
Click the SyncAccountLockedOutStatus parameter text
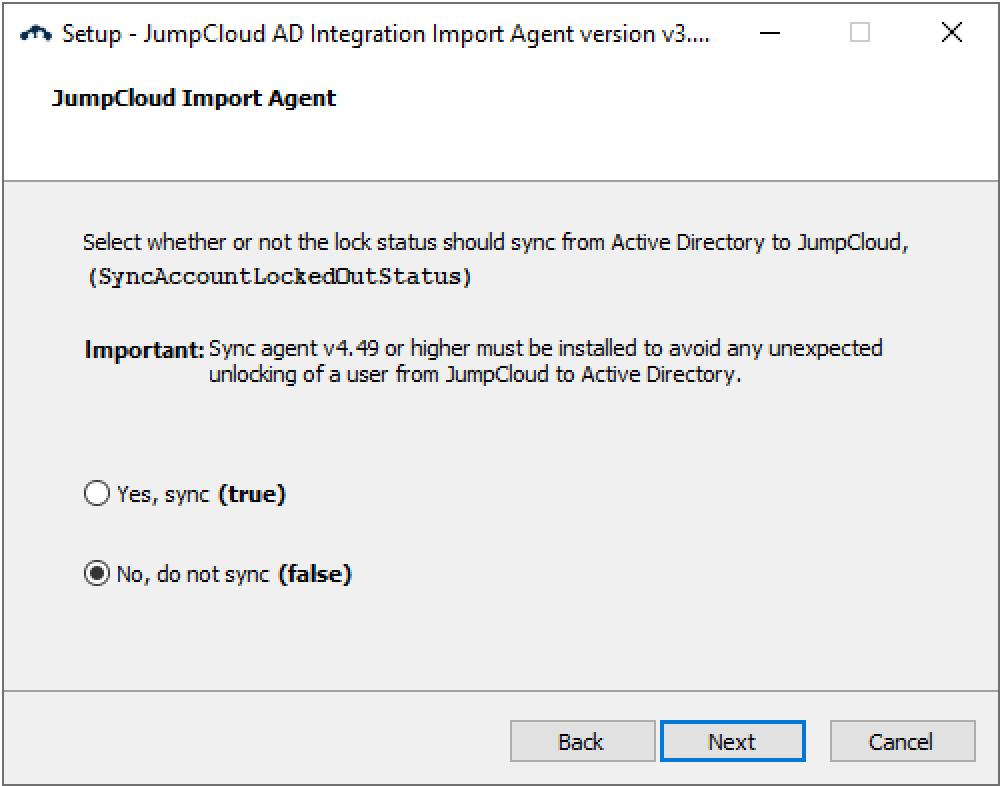(x=279, y=278)
